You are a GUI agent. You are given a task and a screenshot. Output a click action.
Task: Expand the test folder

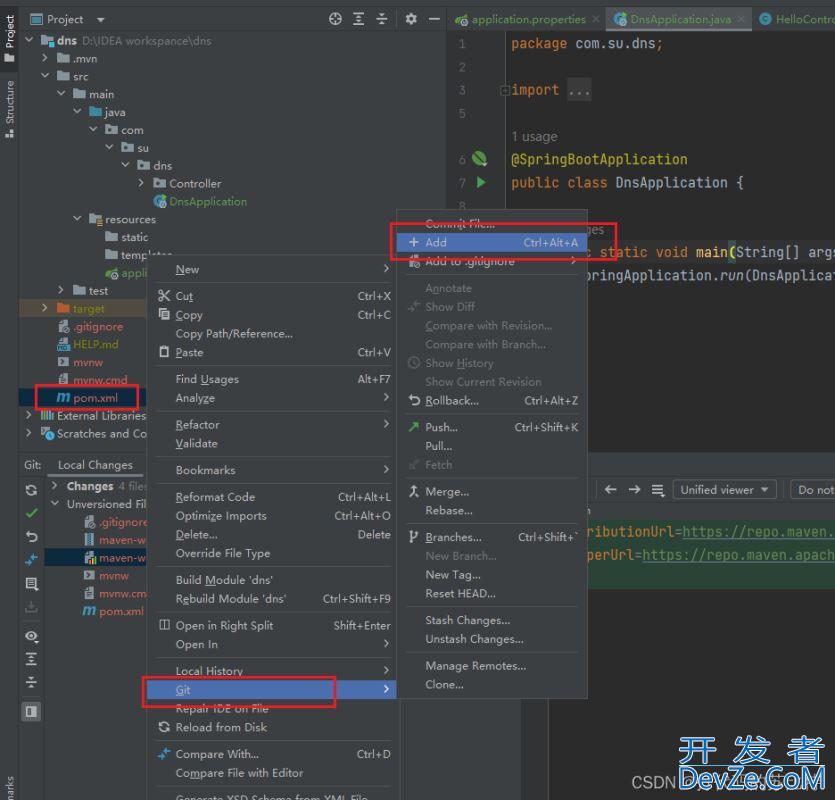point(61,290)
